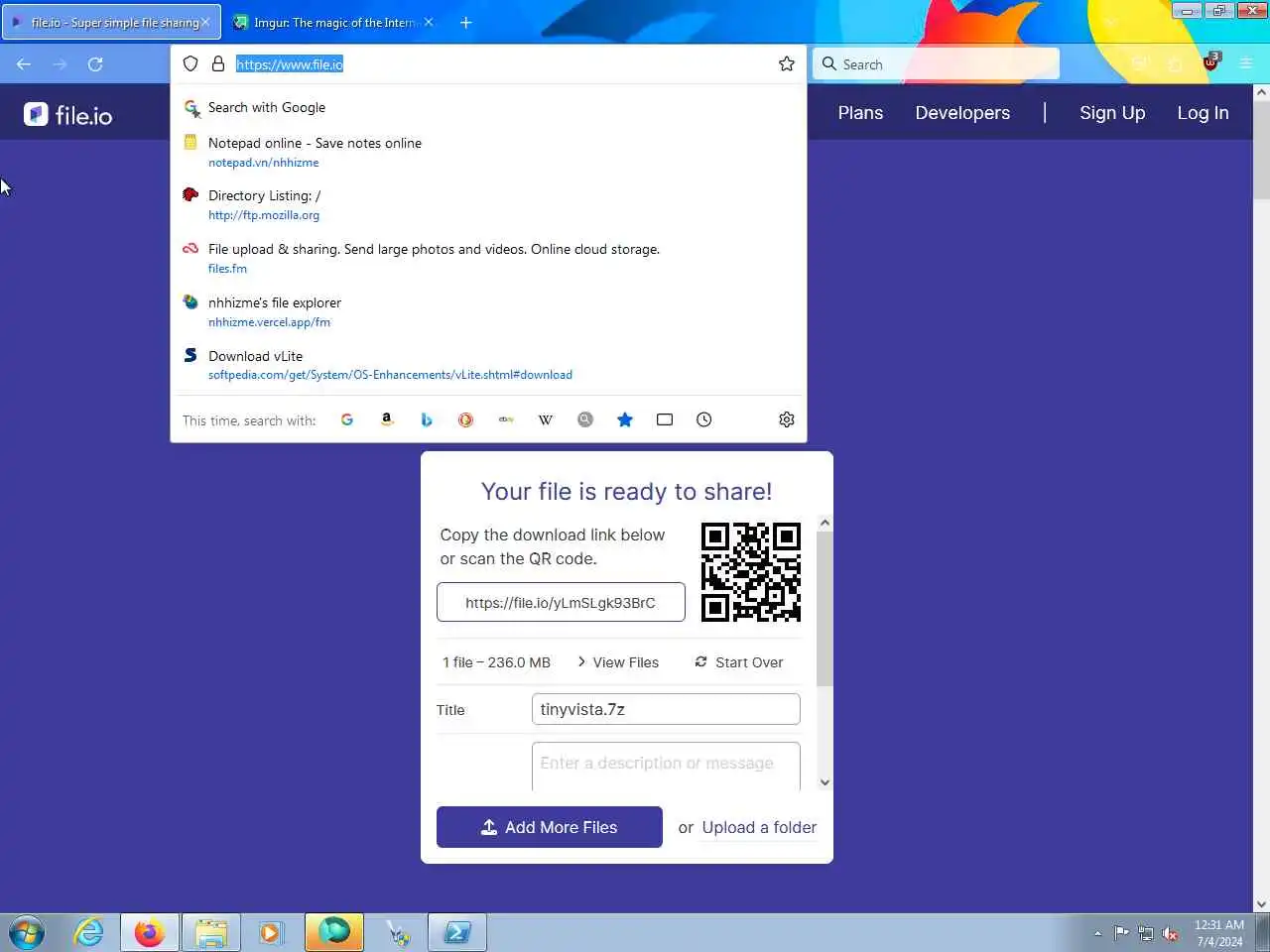
Task: Open Windows Media Player taskbar icon
Action: pyautogui.click(x=271, y=933)
